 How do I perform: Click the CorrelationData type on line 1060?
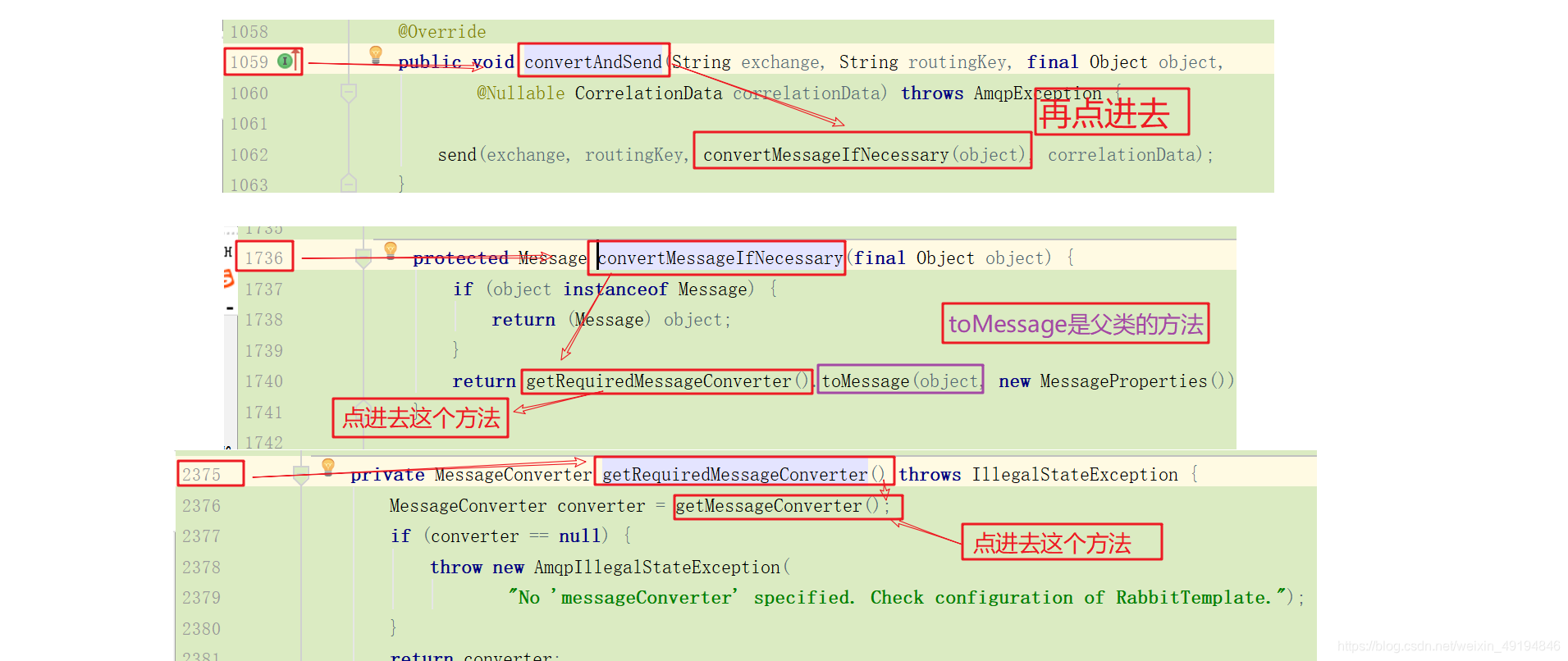[648, 93]
